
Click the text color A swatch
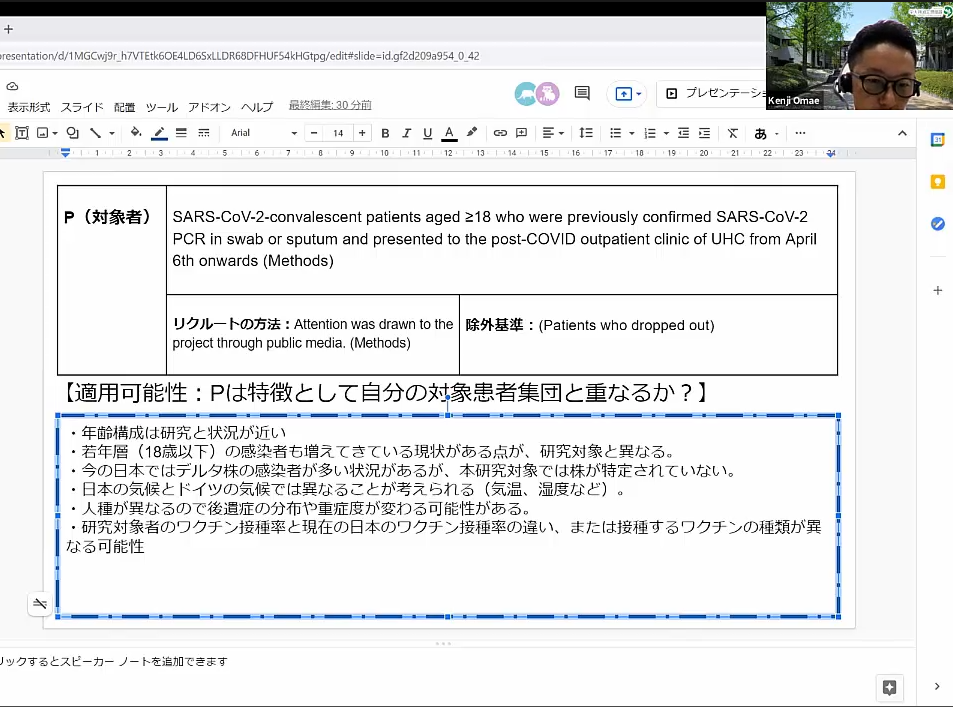pos(449,133)
